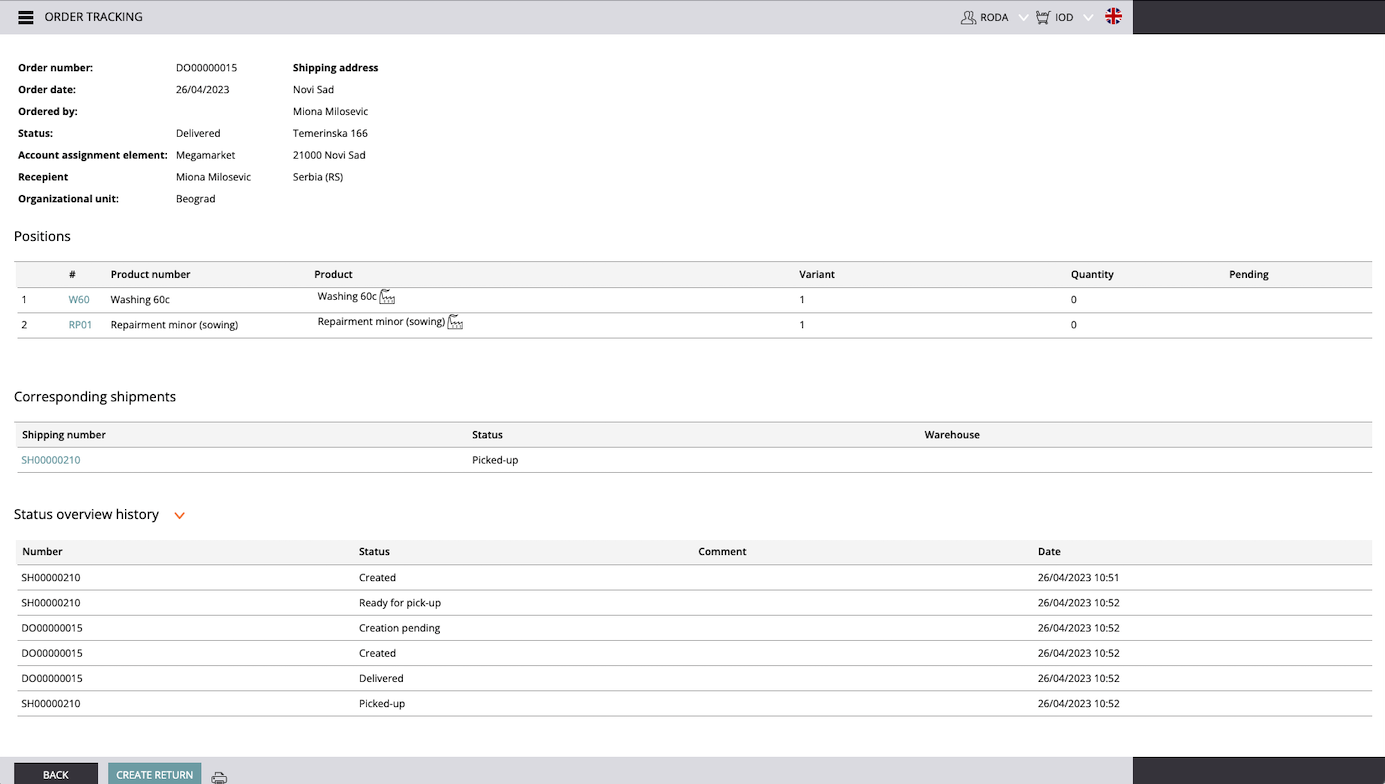Click the RODA user account icon
The width and height of the screenshot is (1385, 784).
pyautogui.click(x=968, y=17)
